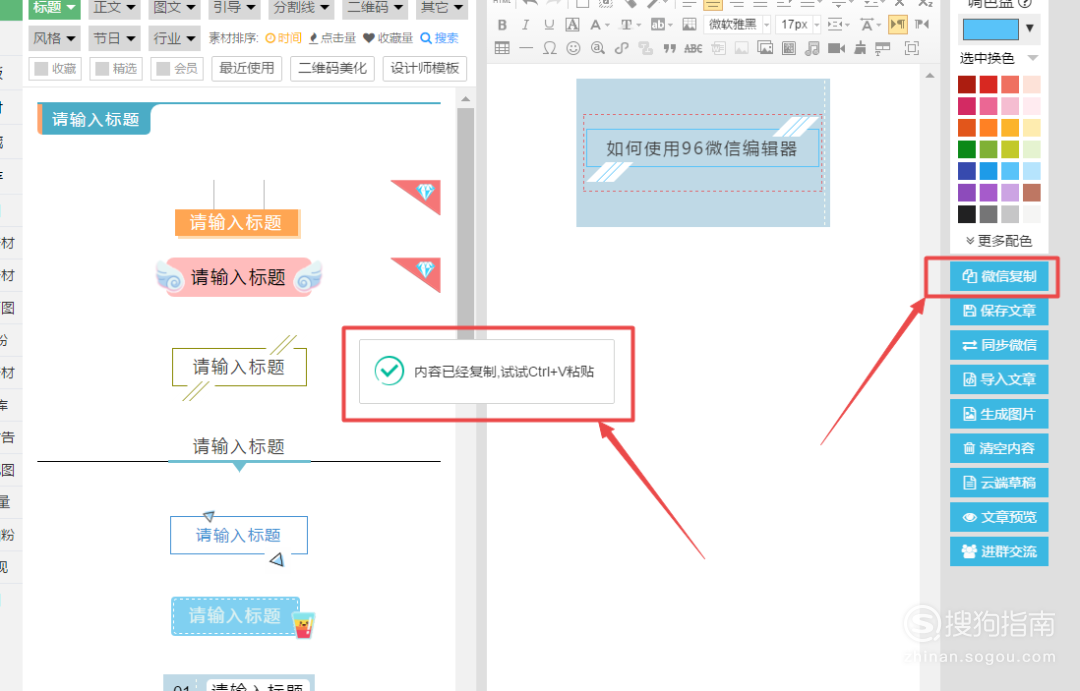Insert a blockquote with the quote icon
The image size is (1080, 691).
pyautogui.click(x=669, y=48)
